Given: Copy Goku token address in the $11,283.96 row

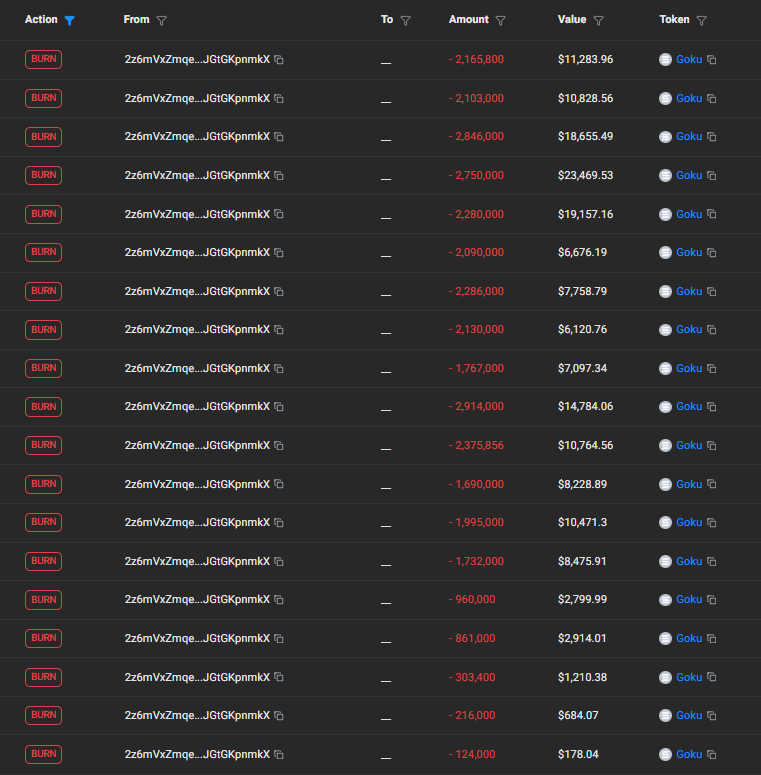Looking at the screenshot, I should pyautogui.click(x=712, y=60).
